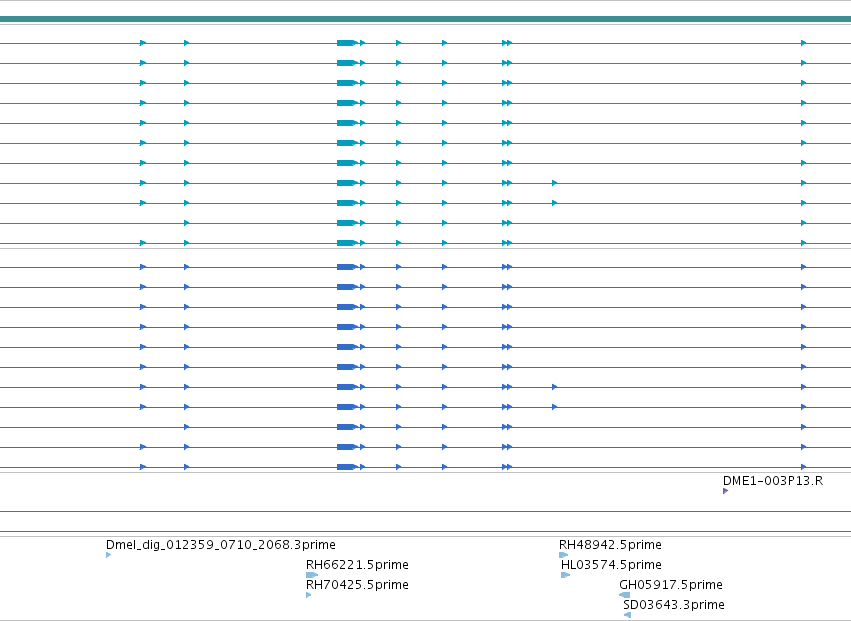Click the reverse arrow under GH05917.5prime
This screenshot has width=851, height=621.
pos(625,595)
